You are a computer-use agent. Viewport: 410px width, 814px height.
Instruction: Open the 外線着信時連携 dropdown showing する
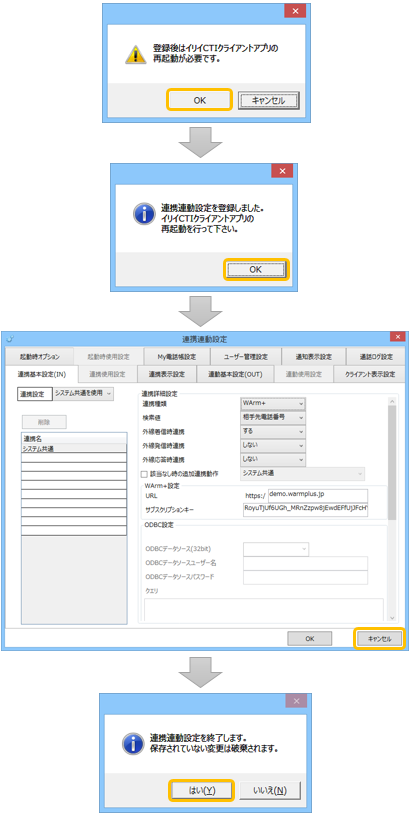273,431
